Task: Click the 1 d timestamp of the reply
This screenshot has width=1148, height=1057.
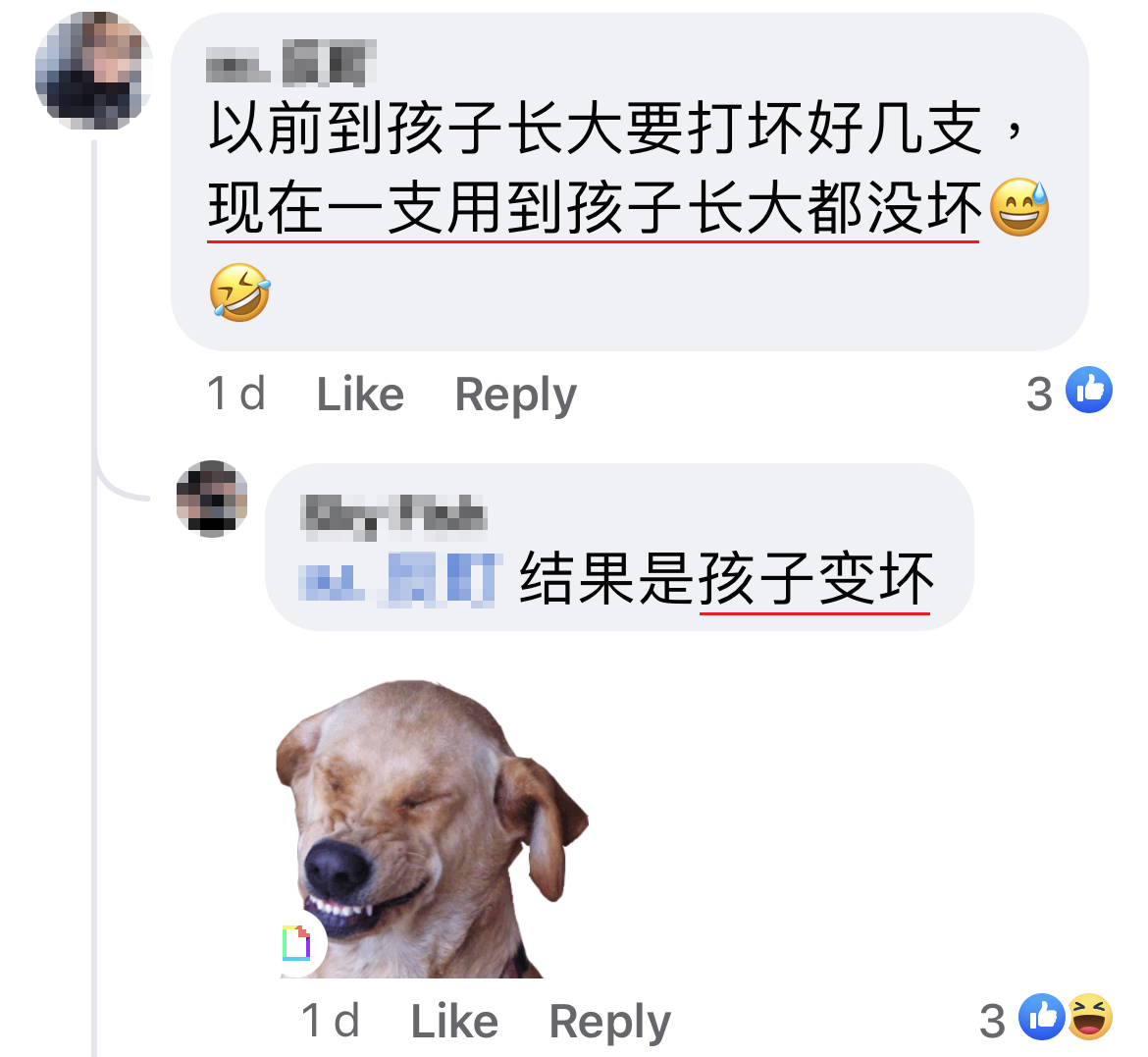Action: 331,1021
